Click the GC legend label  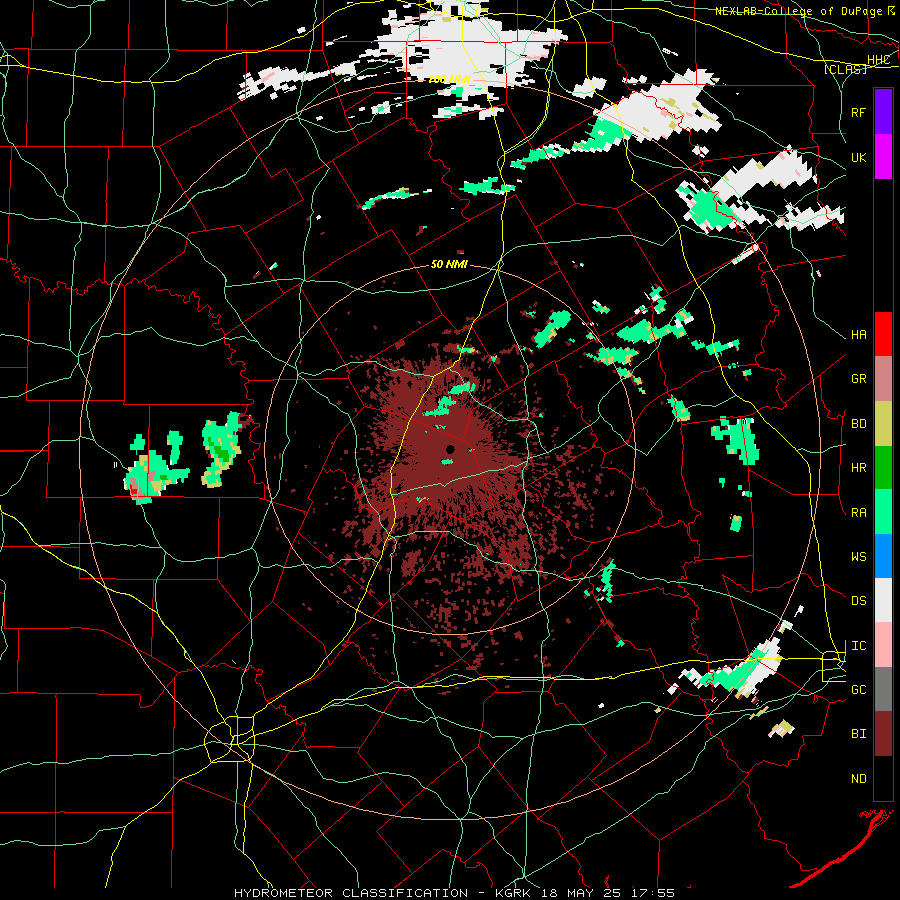pos(858,690)
